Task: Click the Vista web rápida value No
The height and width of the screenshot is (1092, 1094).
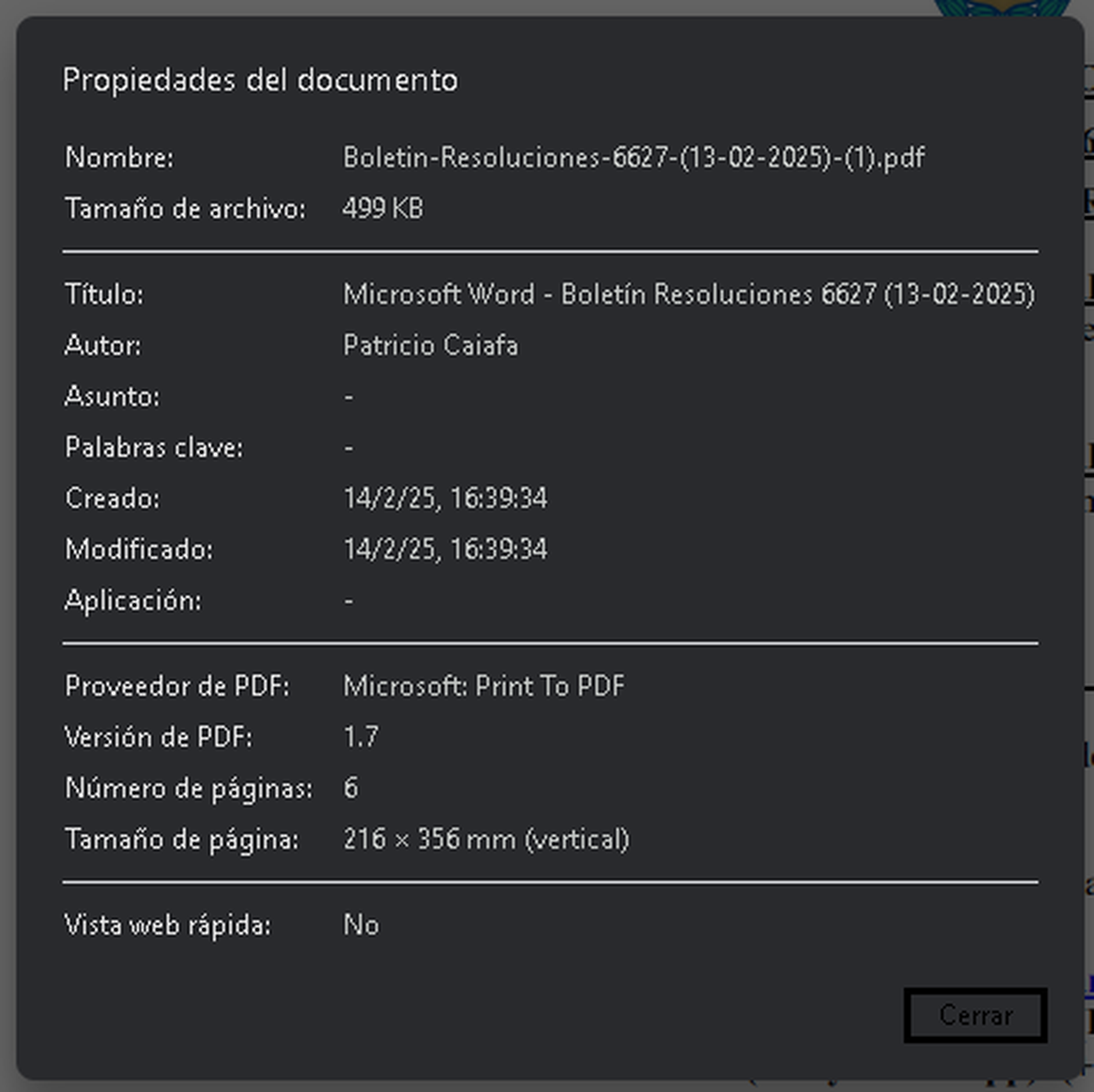Action: 361,925
